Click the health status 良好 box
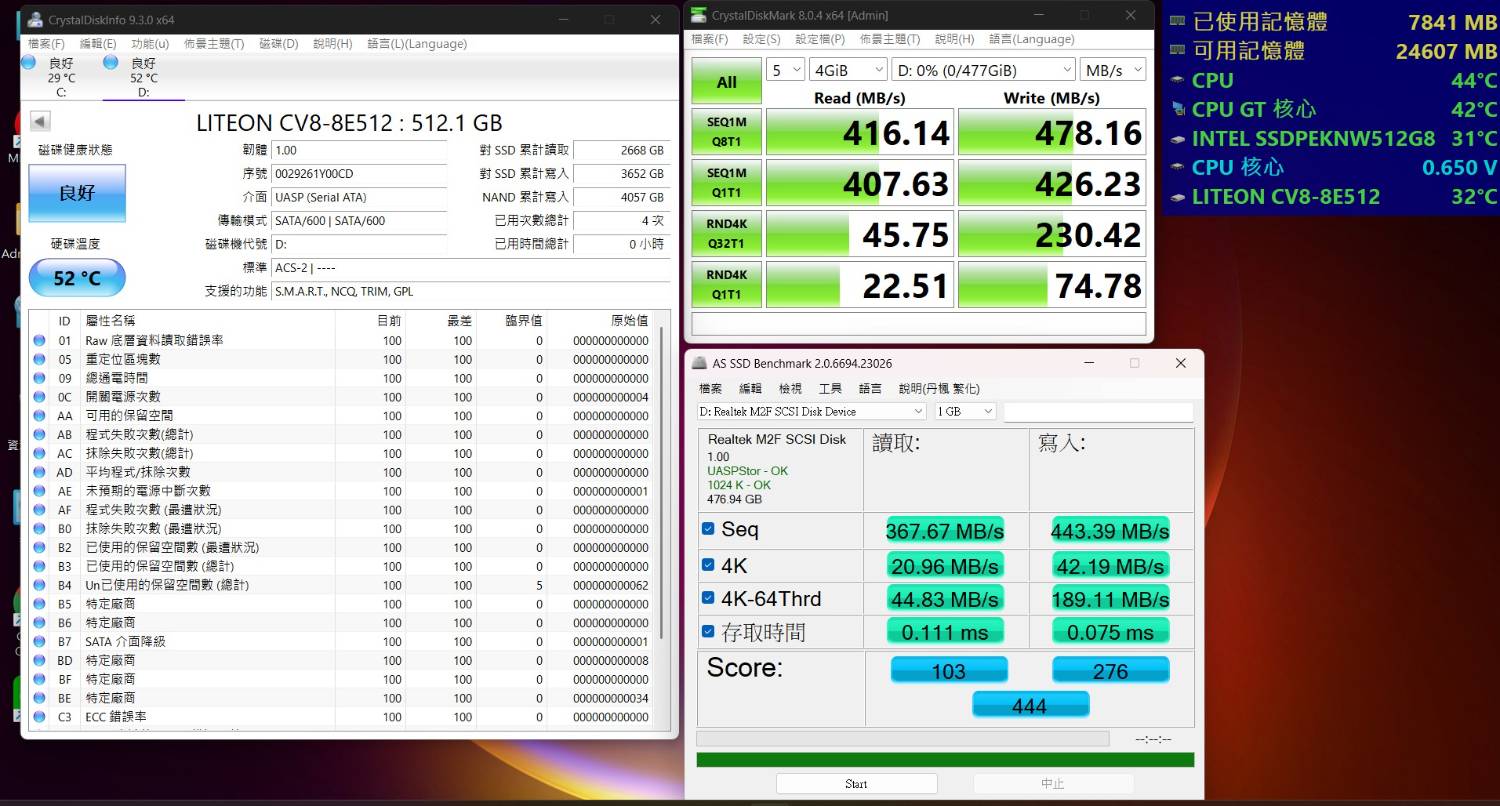 (77, 193)
